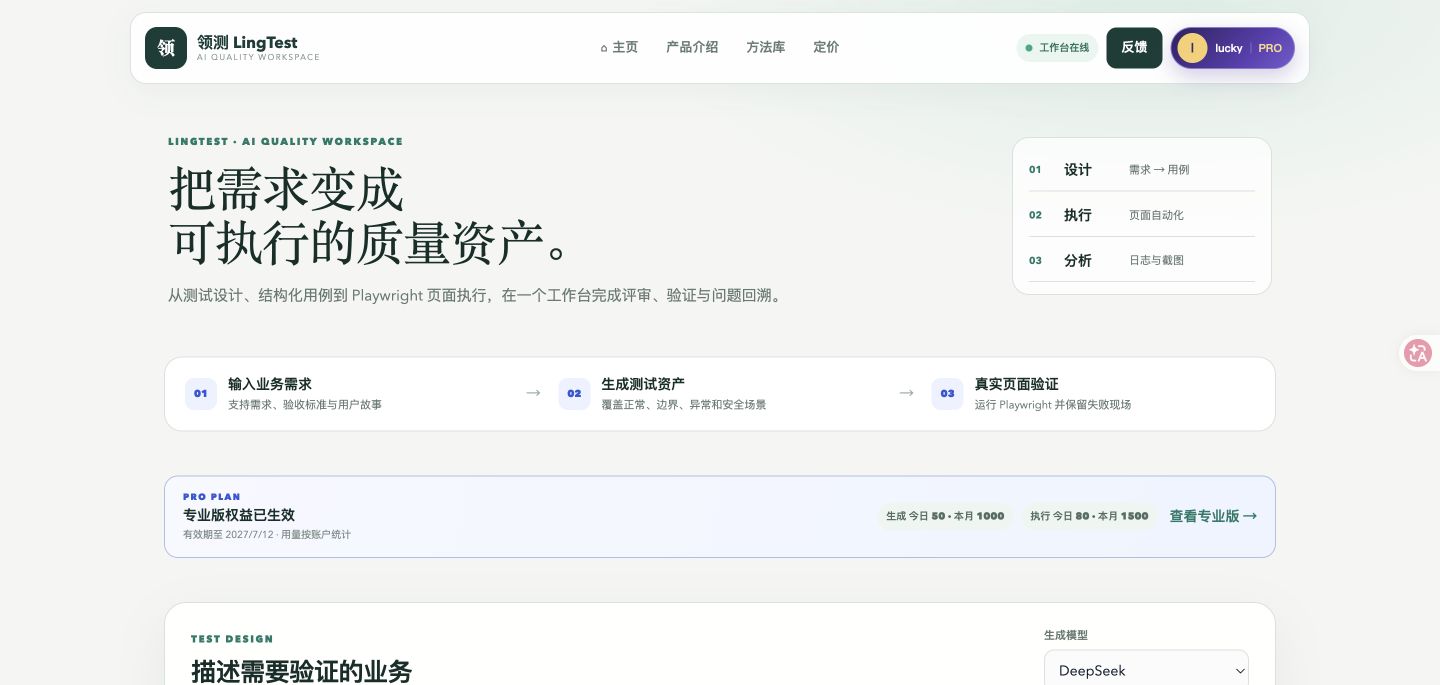Click the 领测 LingTest brand name
The image size is (1440, 685).
click(x=247, y=42)
